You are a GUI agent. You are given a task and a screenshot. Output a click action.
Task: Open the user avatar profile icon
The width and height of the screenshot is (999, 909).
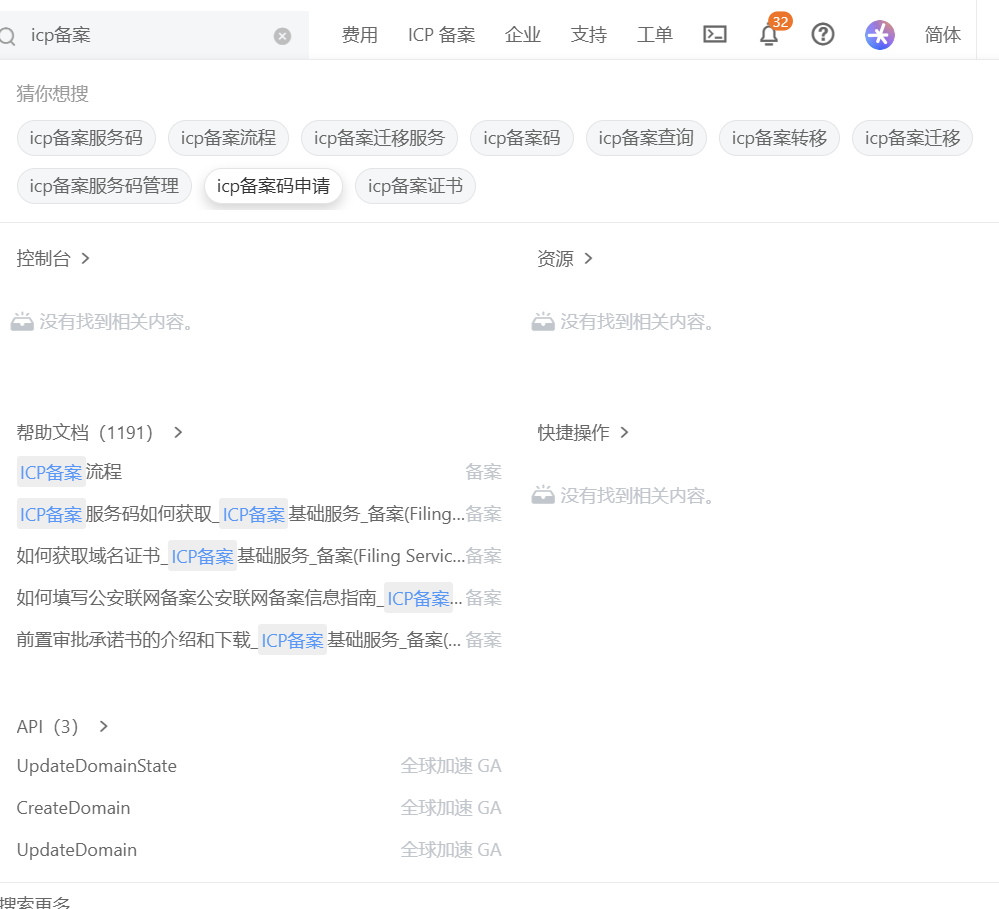click(879, 35)
